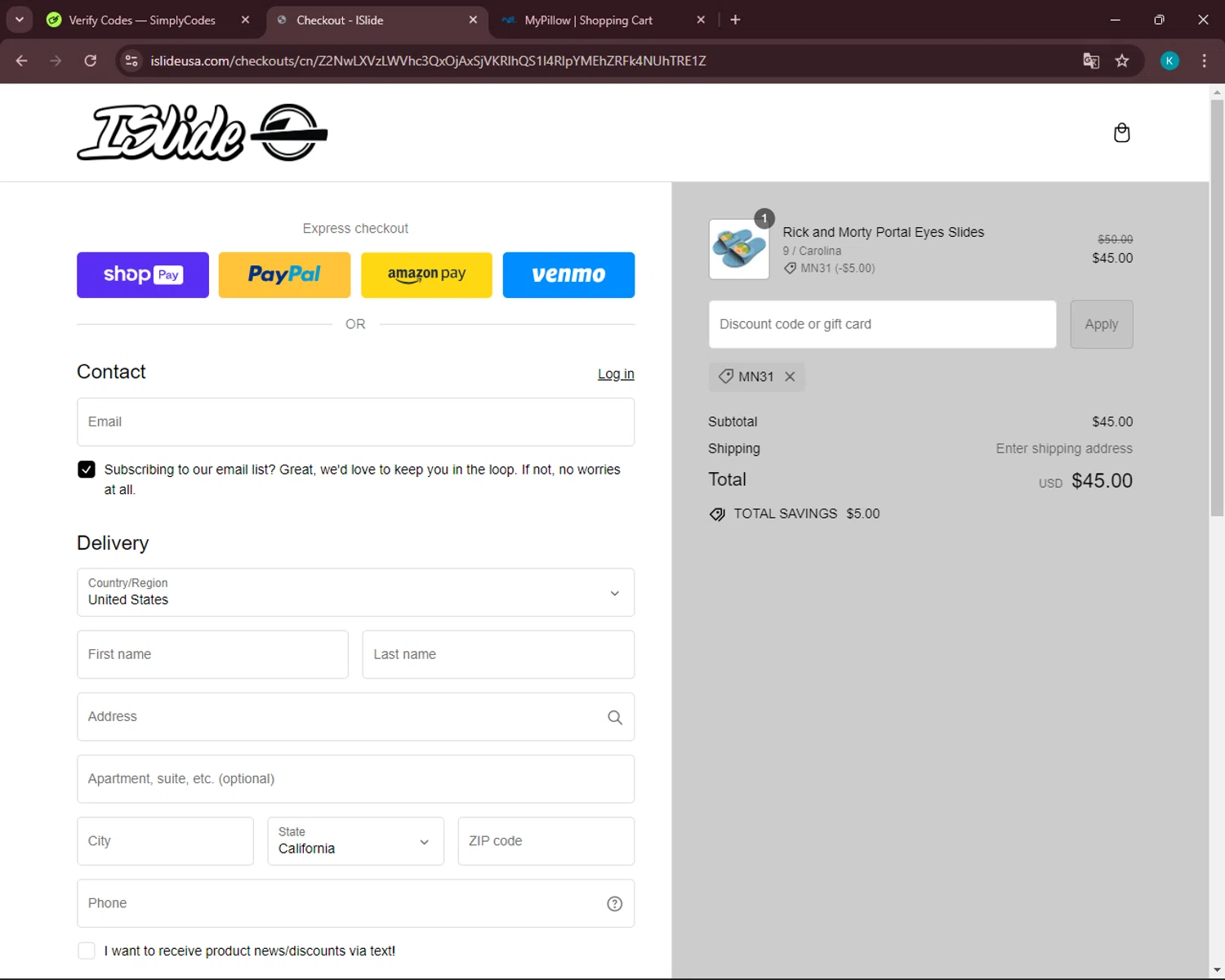Click the translate page icon
The height and width of the screenshot is (980, 1225).
pos(1091,60)
